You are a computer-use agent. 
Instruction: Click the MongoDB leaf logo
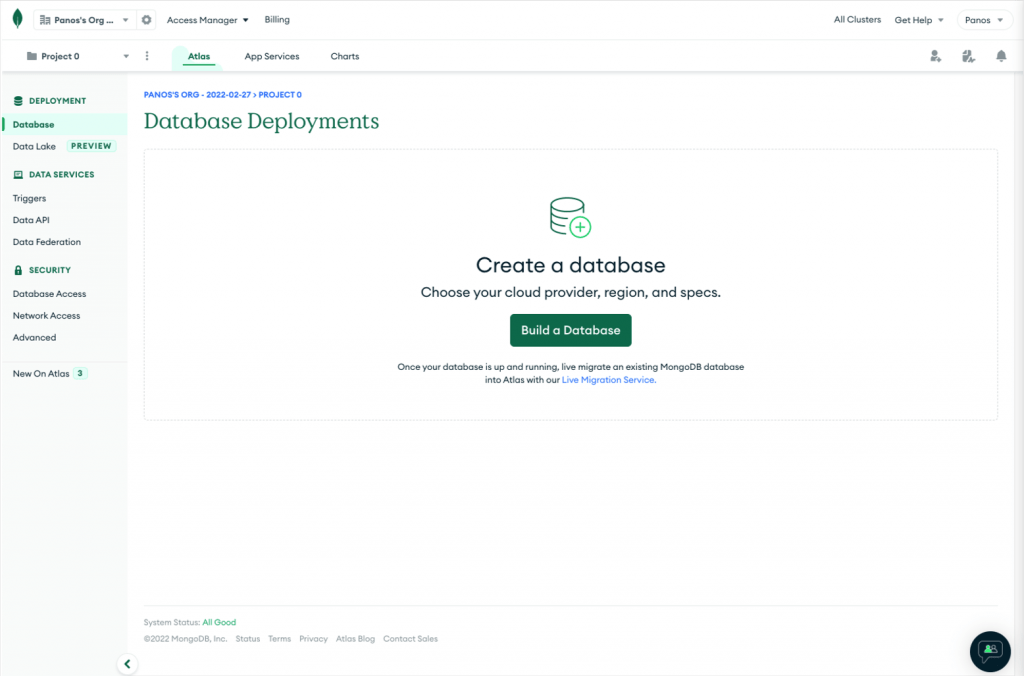18,19
